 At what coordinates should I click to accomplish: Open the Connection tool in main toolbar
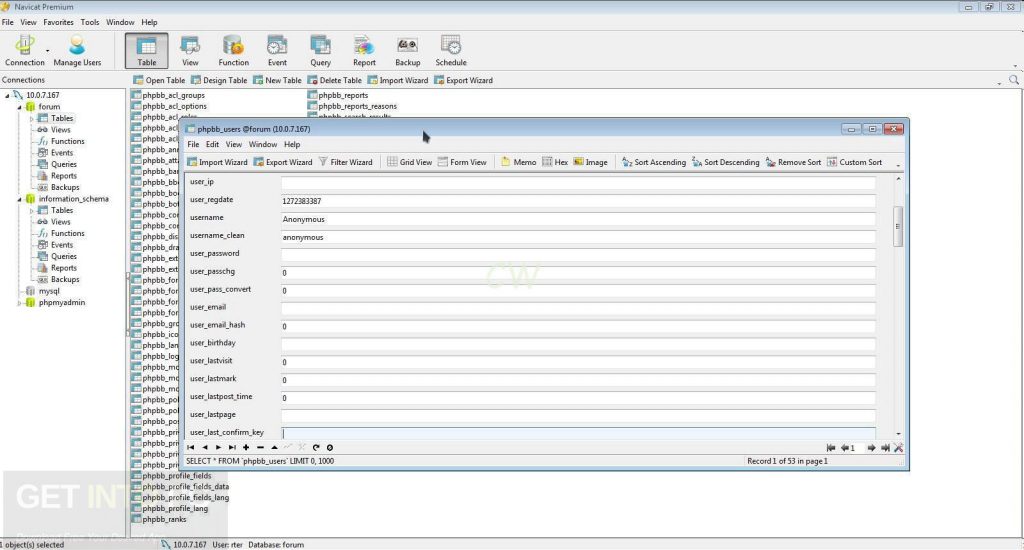[x=25, y=50]
